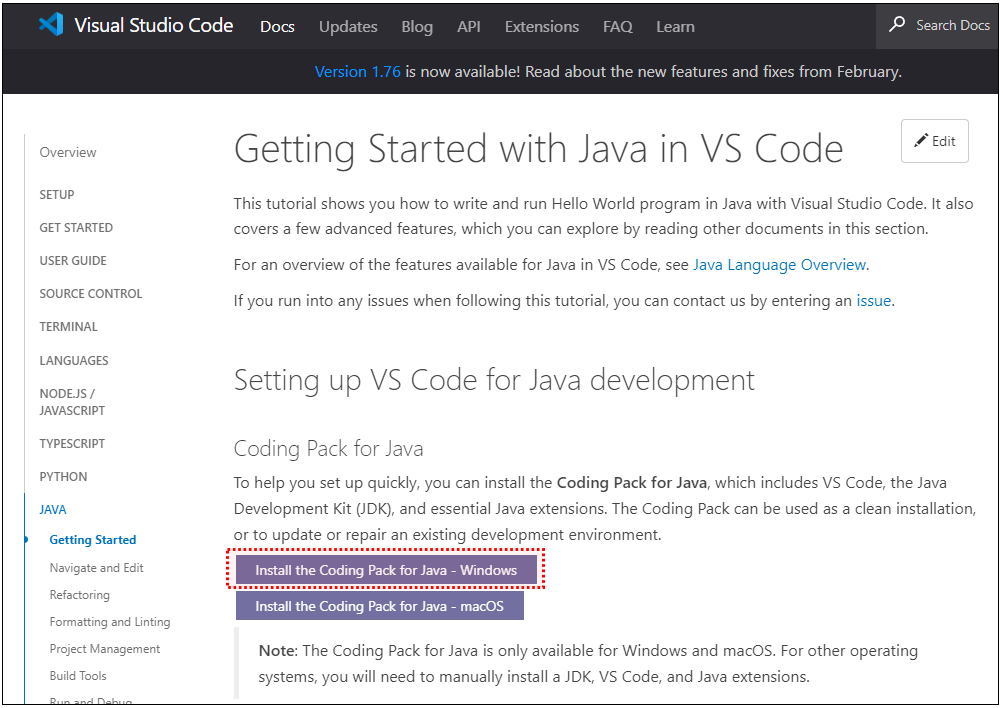
Task: Go to the Blog
Action: [x=417, y=26]
